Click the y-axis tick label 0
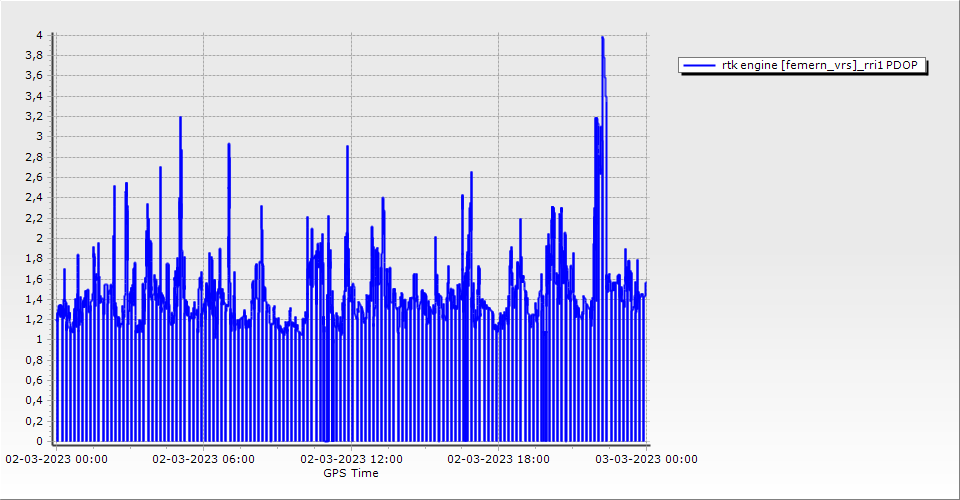The width and height of the screenshot is (960, 500). pos(39,441)
